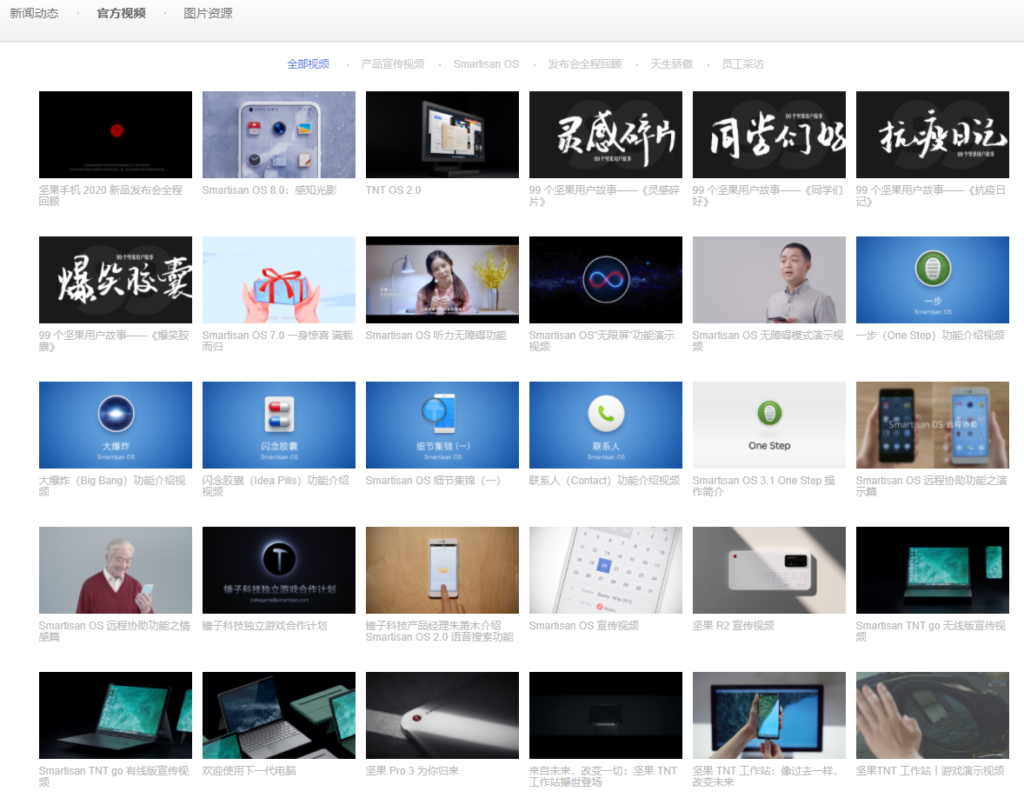The height and width of the screenshot is (798, 1024).
Task: Play the 爆笑胶囊 user story video
Action: click(x=116, y=279)
